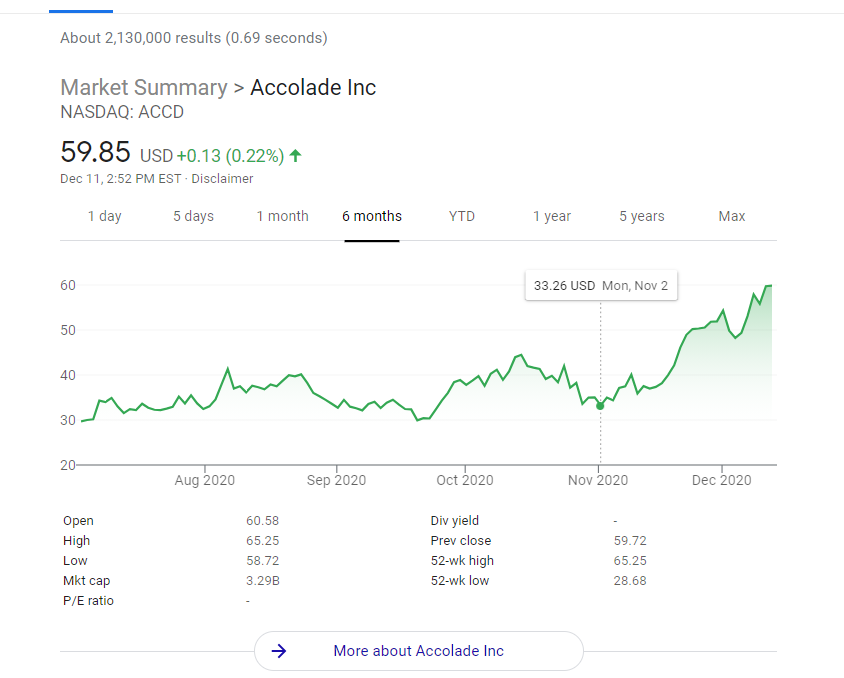
Task: Click the 60 y-axis label
Action: [68, 285]
